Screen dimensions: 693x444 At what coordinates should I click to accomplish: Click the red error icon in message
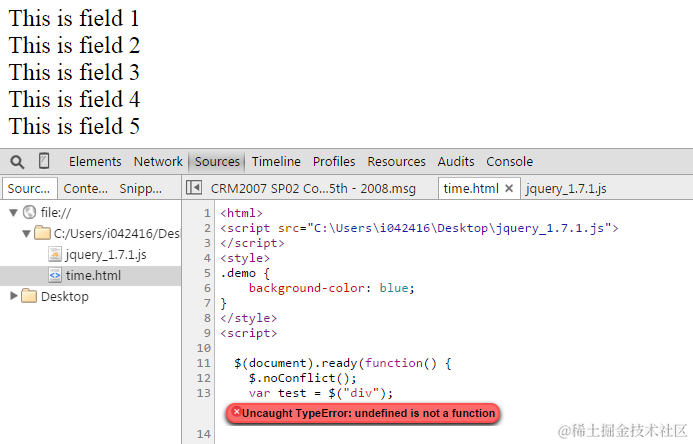coord(236,412)
